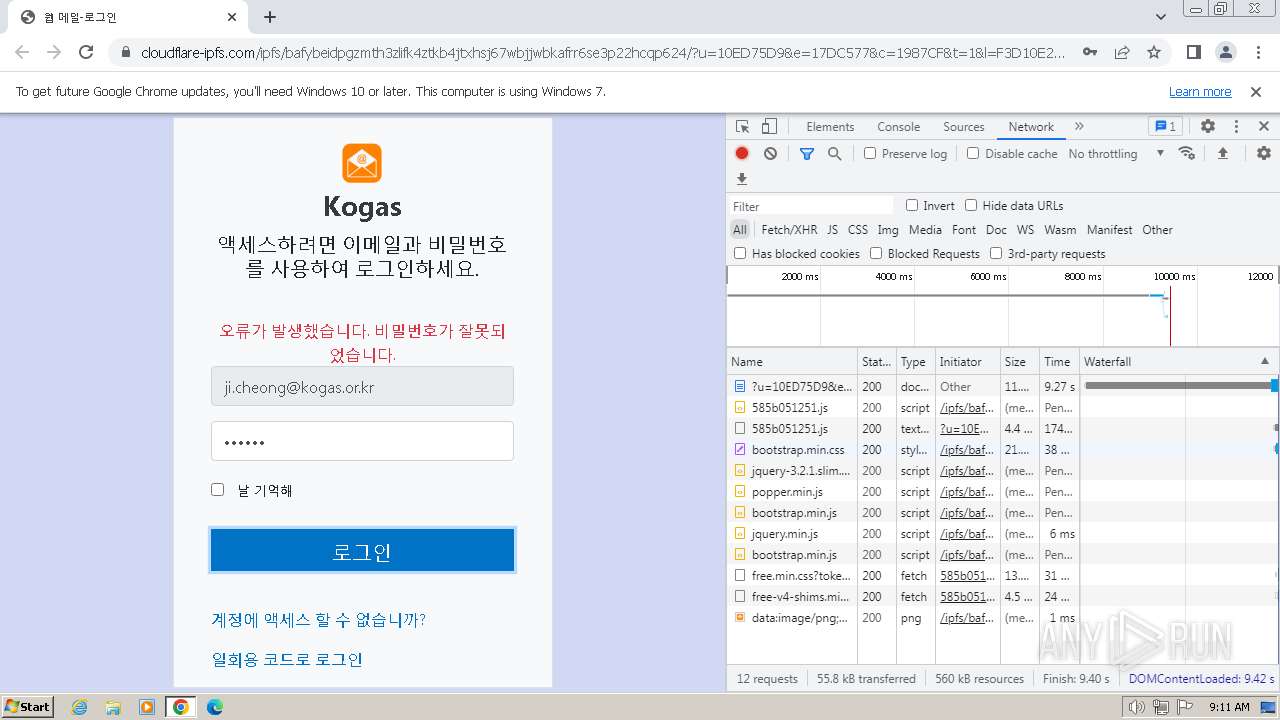Screen dimensions: 1280x720
Task: Open the console messages issue counter
Action: [x=1166, y=127]
